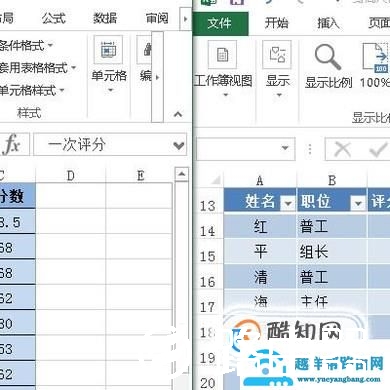Click the 分数 header cell in left window
Viewport: 390px width, 390px height.
click(17, 196)
